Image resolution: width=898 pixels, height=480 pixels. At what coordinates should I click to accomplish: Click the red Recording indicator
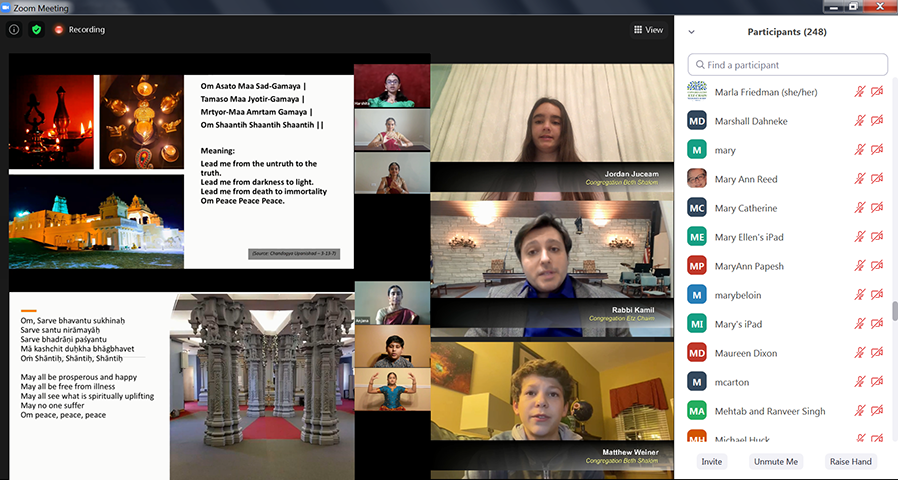80,30
